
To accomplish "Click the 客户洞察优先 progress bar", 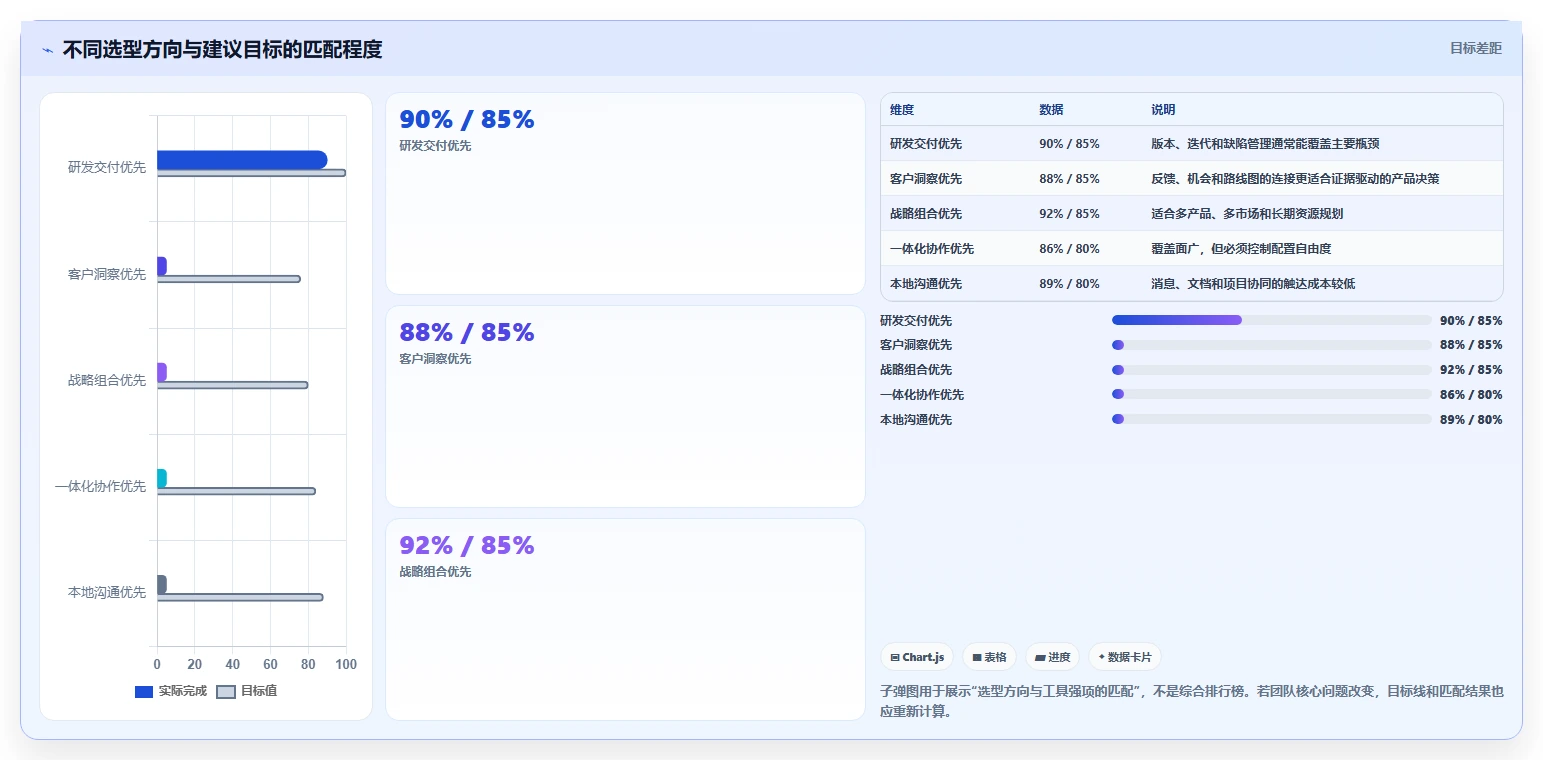I will click(1272, 345).
